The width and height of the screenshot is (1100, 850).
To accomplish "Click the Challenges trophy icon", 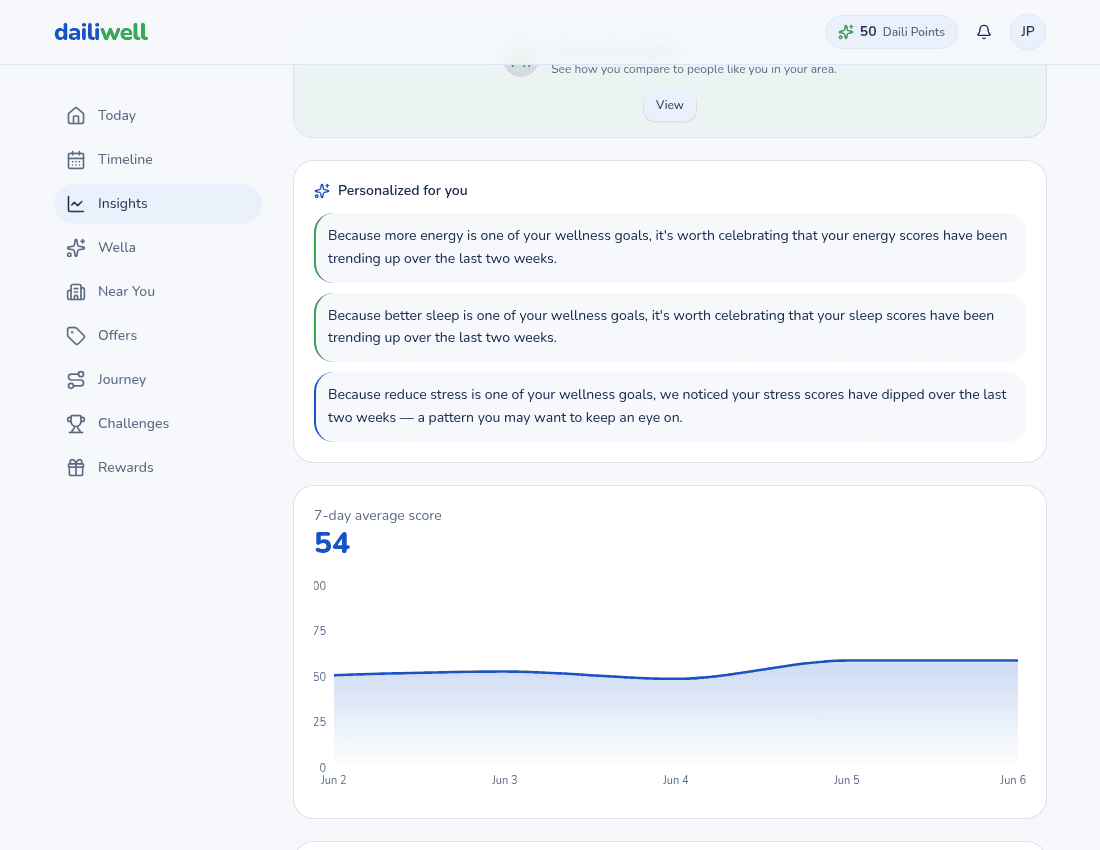I will tap(76, 424).
